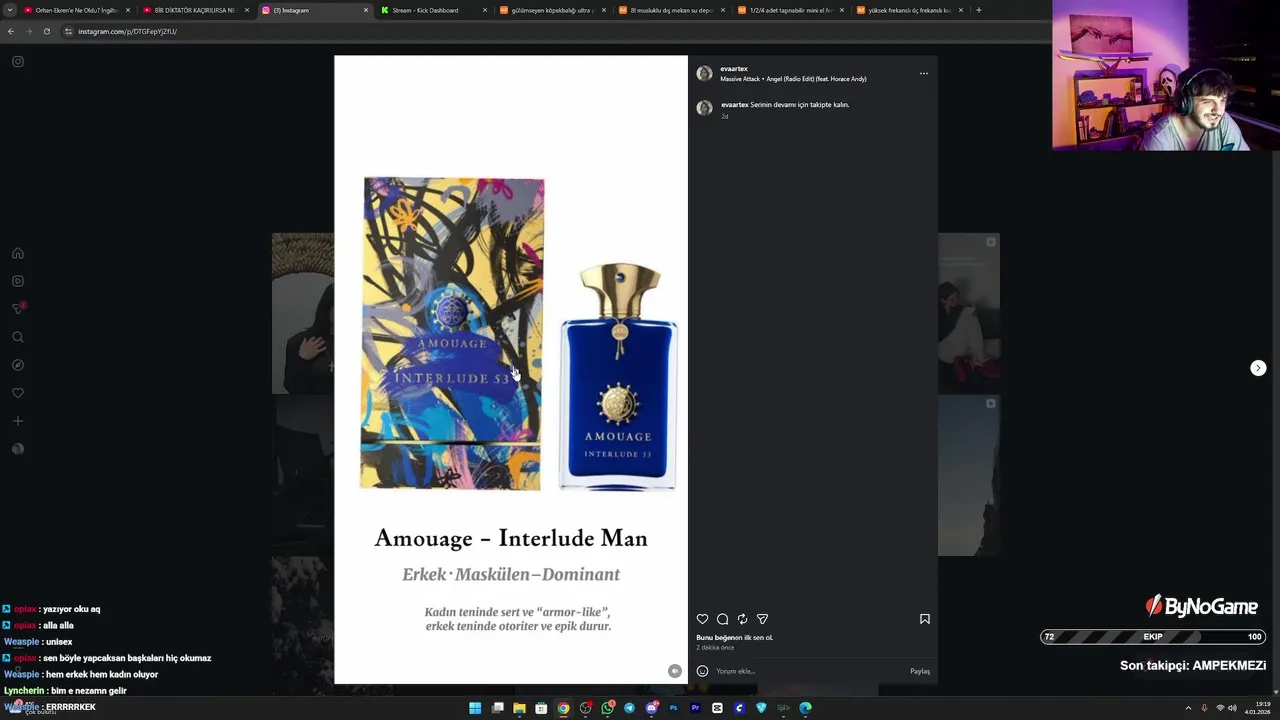Switch to Stream - Kick Dashboard tab
Viewport: 1280px width, 720px height.
tap(433, 10)
